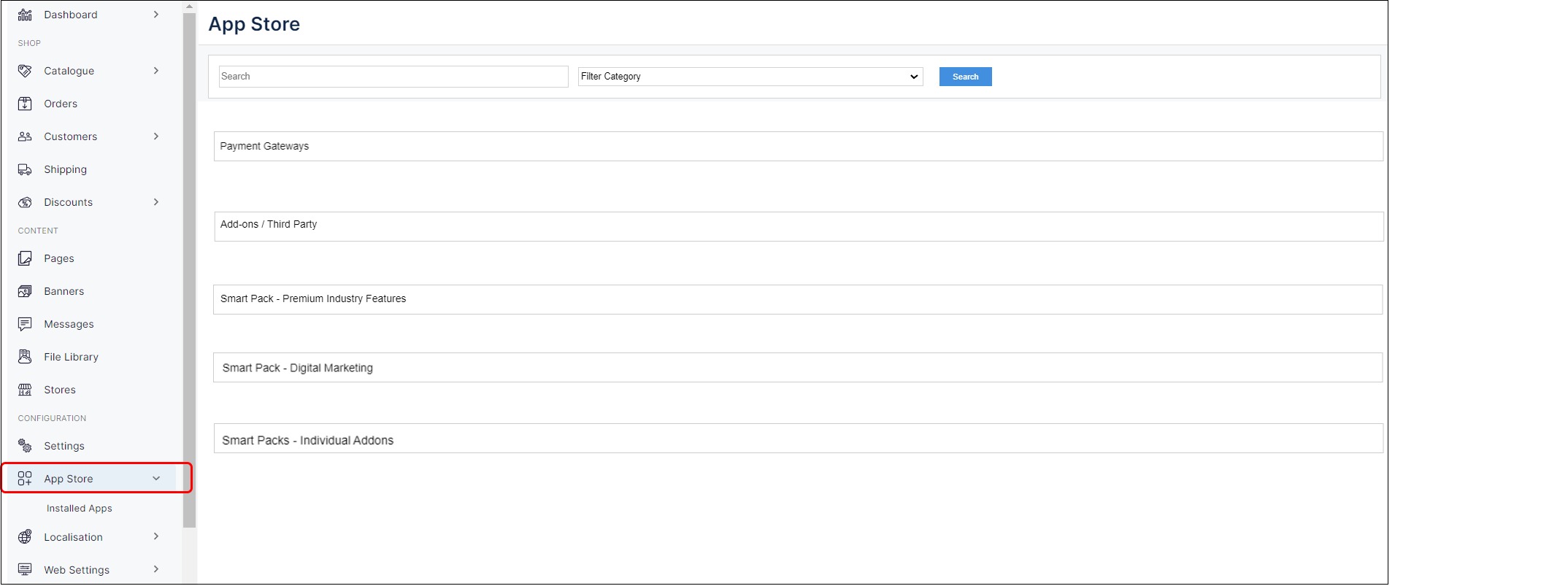Viewport: 1568px width, 586px height.
Task: Click the Stores storefront icon
Action: click(25, 390)
